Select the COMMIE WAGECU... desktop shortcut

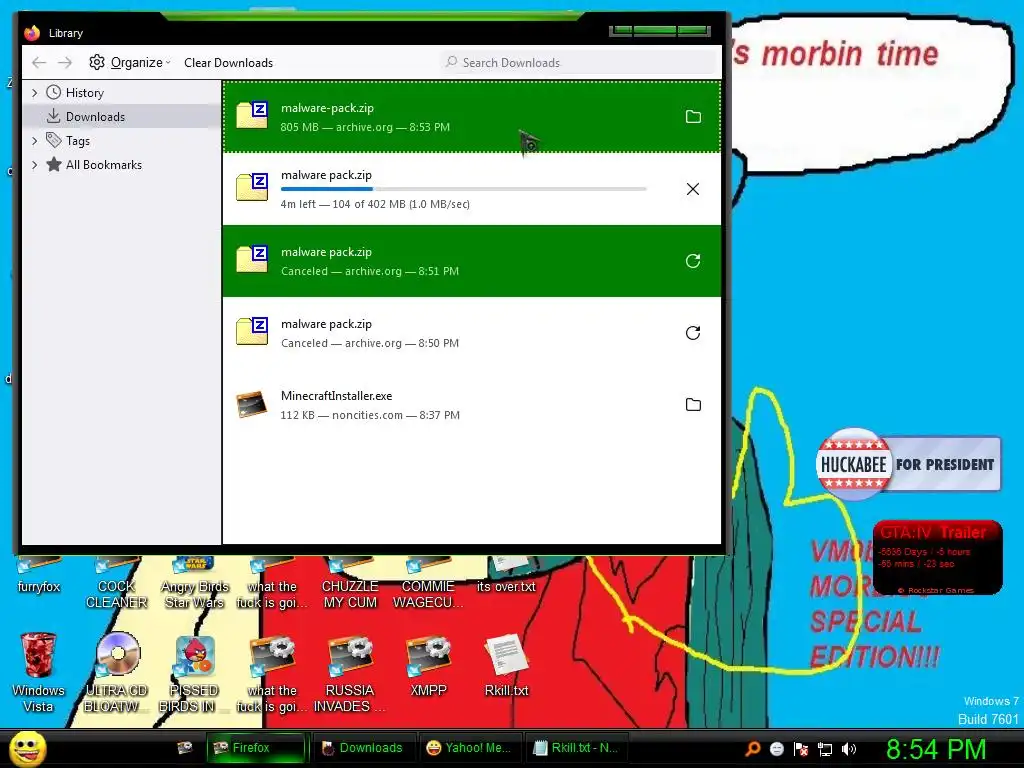(428, 584)
